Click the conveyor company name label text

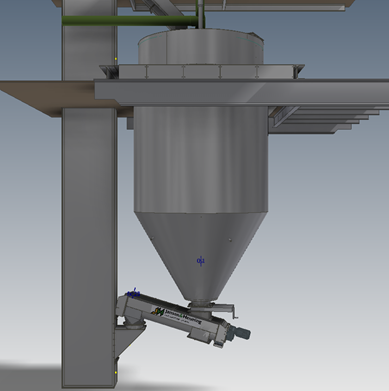click(183, 317)
